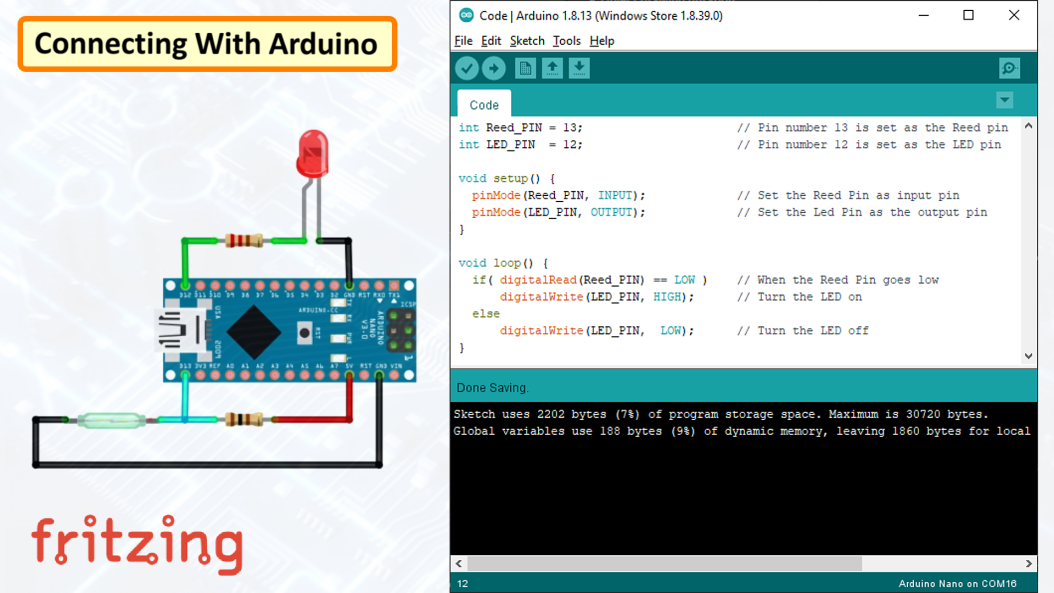Click the red LED in the diagram
This screenshot has width=1054, height=593.
(313, 154)
